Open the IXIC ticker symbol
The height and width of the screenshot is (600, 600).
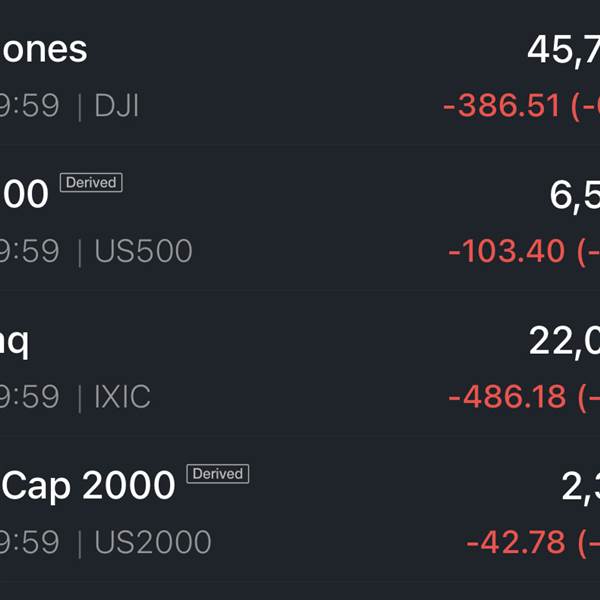122,397
